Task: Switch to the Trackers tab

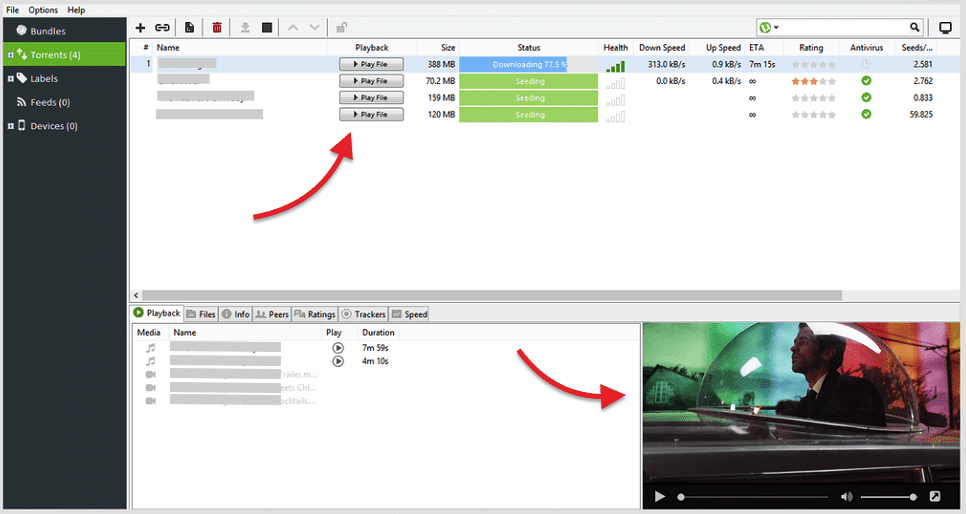Action: click(x=363, y=314)
